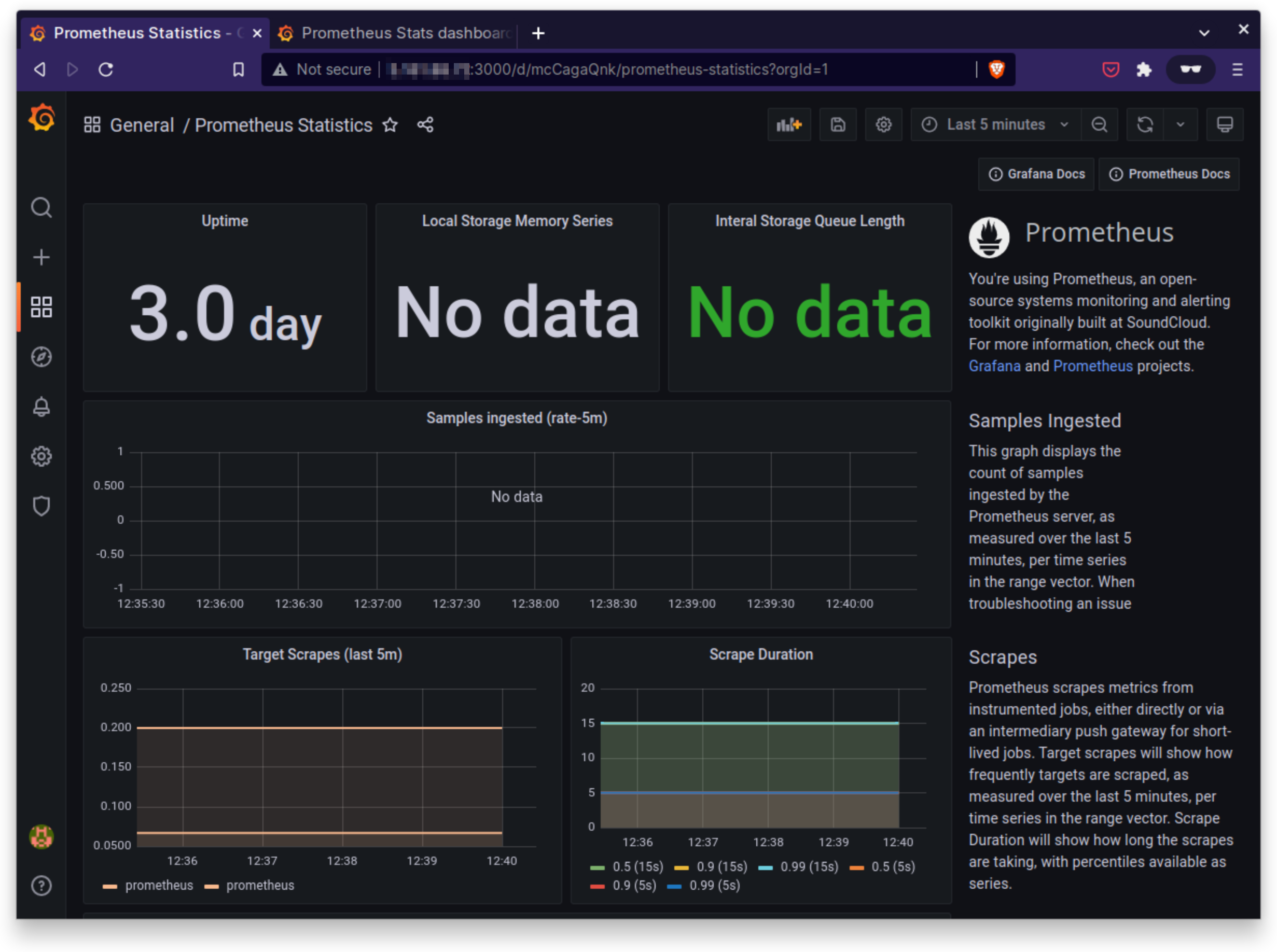1277x952 pixels.
Task: Open the browser tab list chevron
Action: (x=1204, y=33)
